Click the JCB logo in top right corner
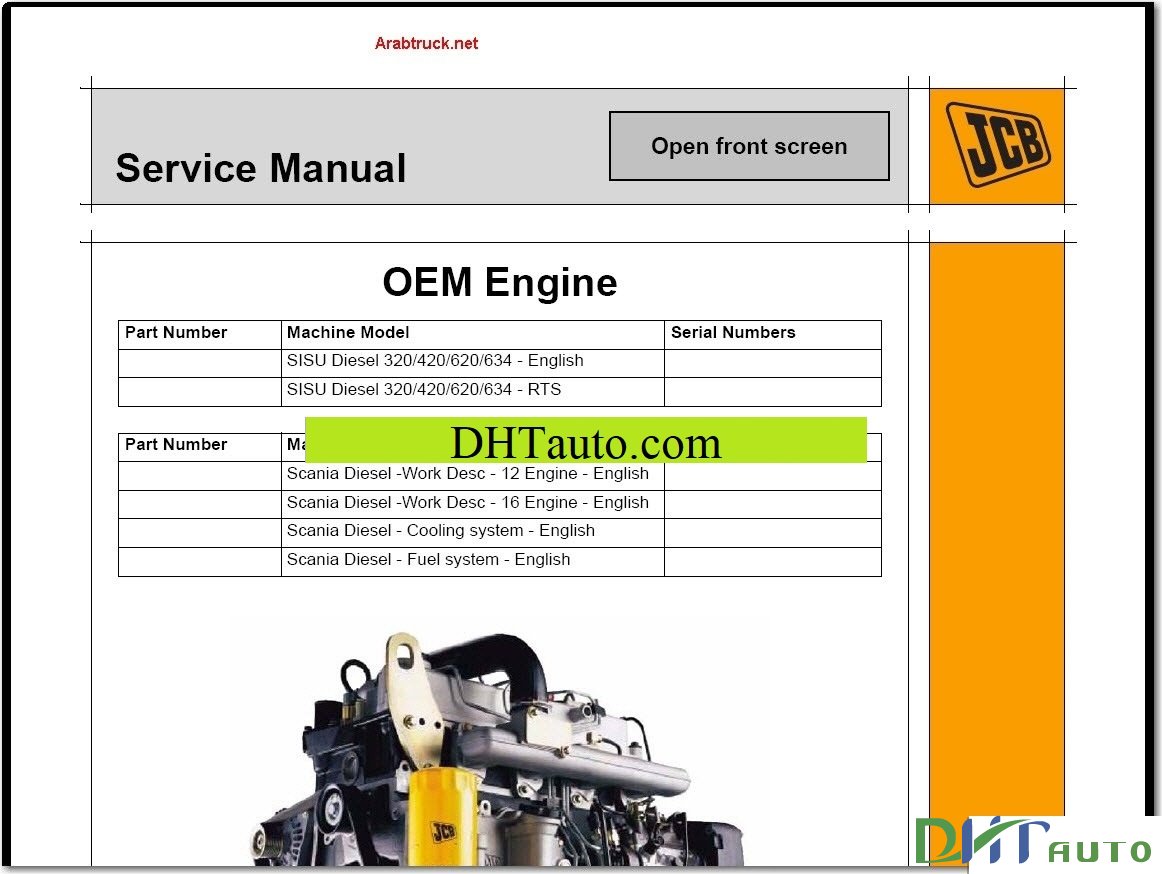 tap(996, 146)
